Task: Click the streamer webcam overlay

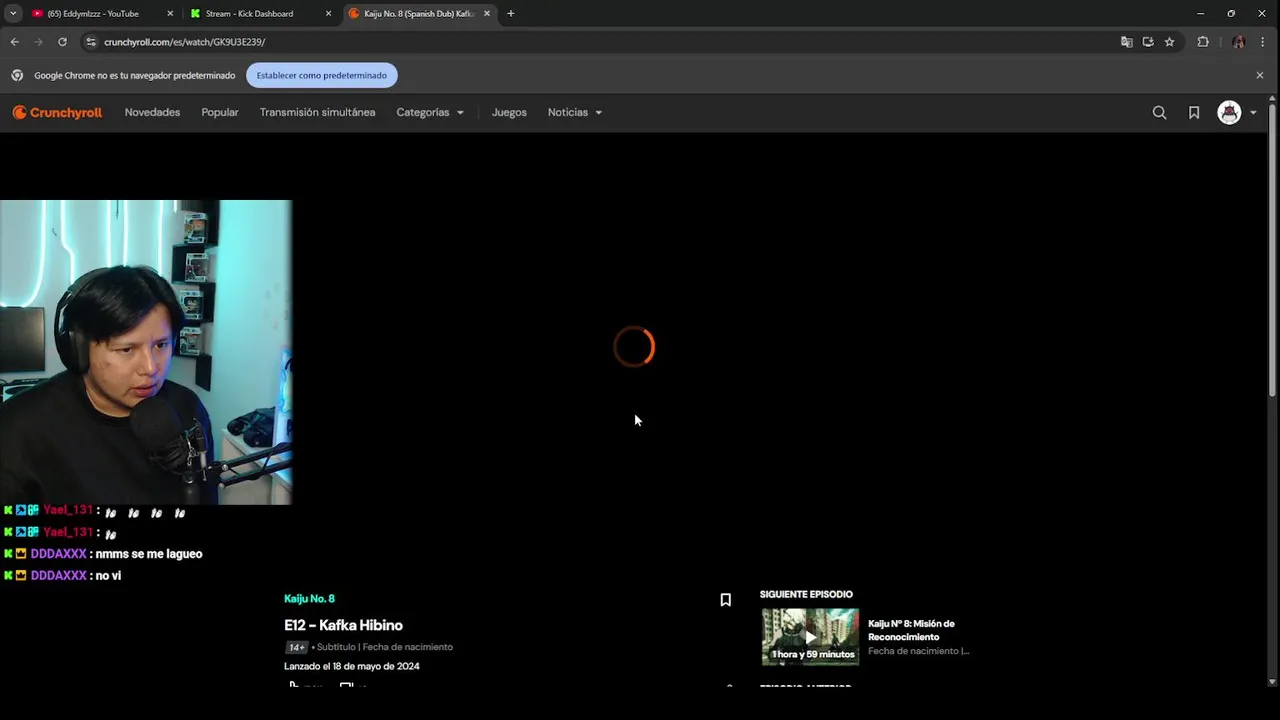Action: 146,352
